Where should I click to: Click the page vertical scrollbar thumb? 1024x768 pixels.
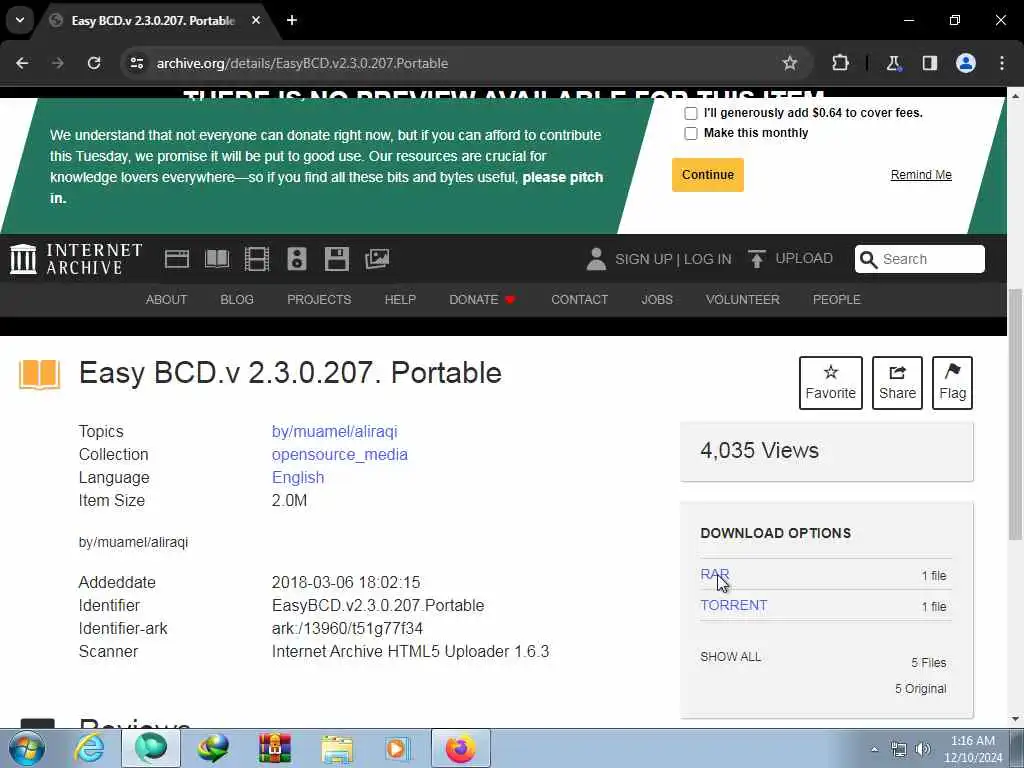click(x=1016, y=414)
